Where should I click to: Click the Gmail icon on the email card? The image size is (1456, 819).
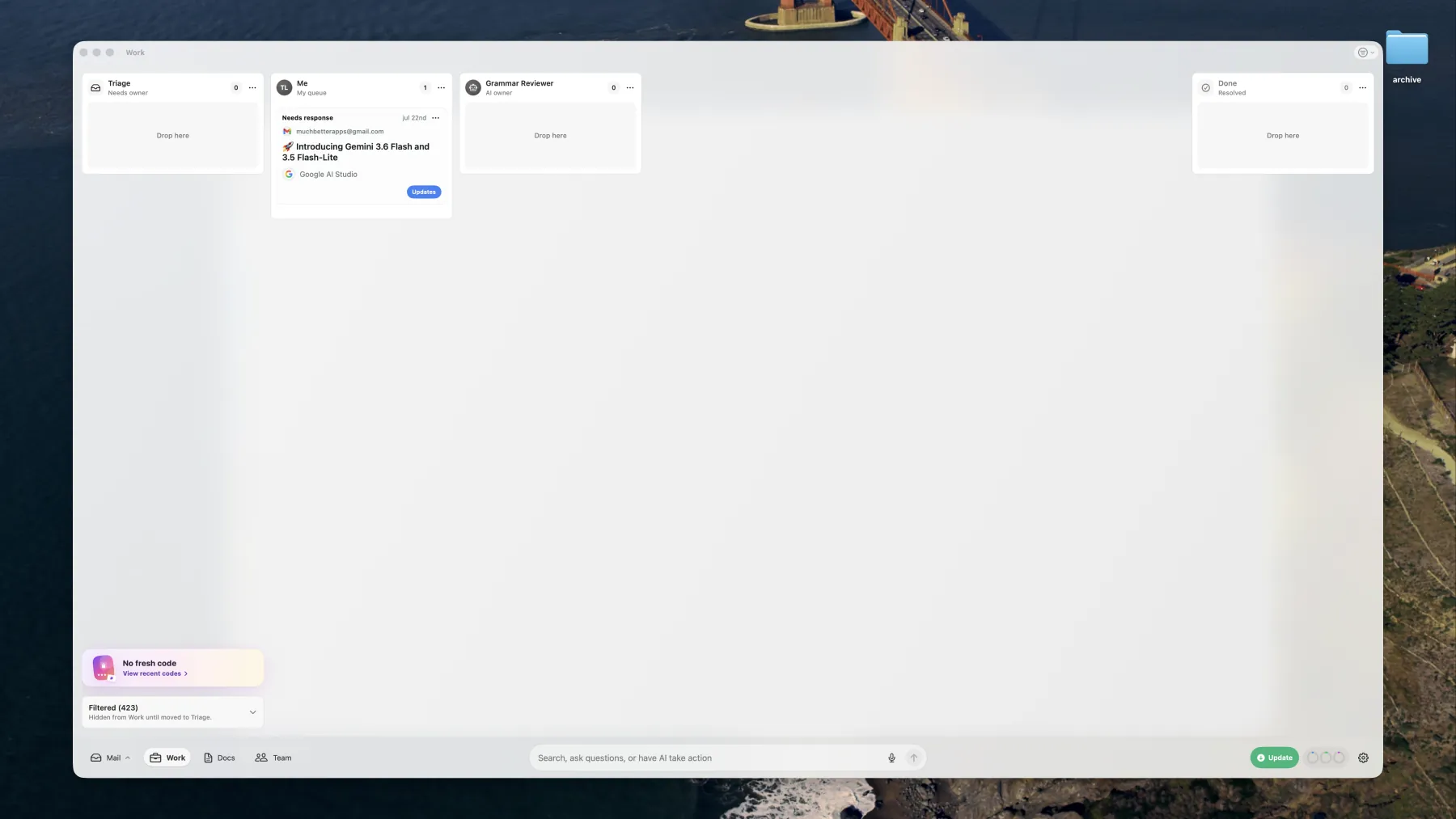(x=287, y=131)
